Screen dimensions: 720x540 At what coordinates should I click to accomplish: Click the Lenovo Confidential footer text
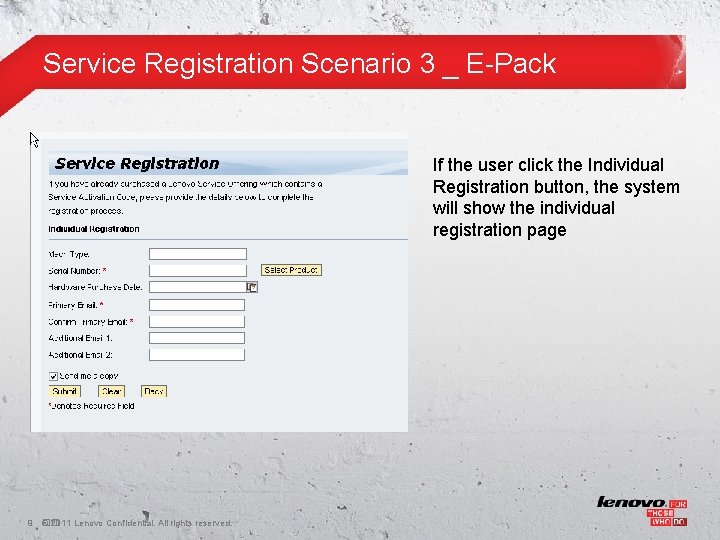click(x=136, y=523)
